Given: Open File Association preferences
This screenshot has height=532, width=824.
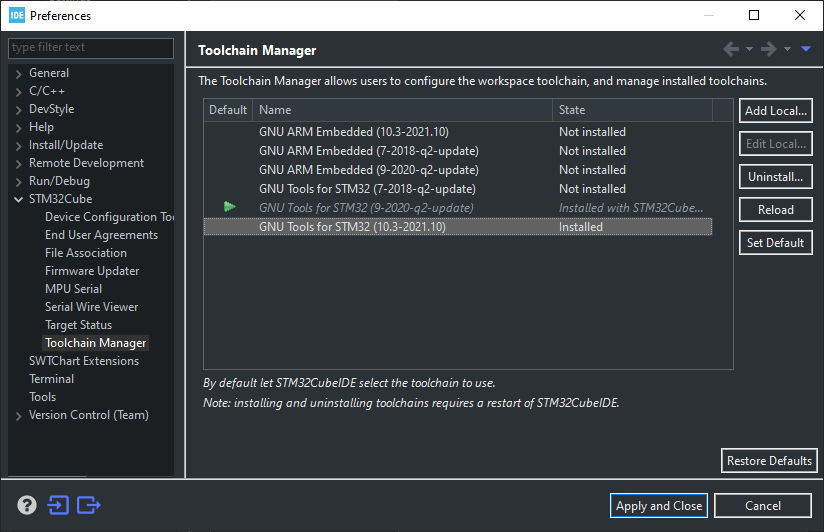Looking at the screenshot, I should tap(86, 253).
